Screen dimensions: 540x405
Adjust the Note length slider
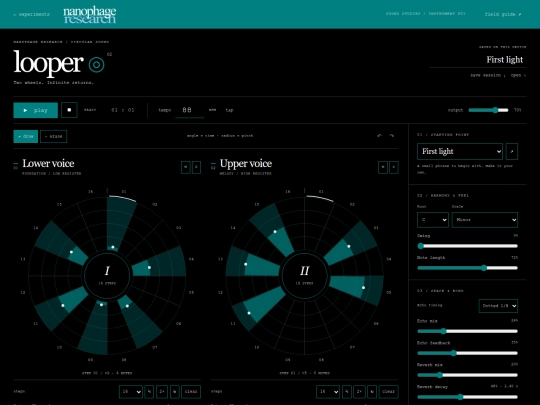point(467,268)
